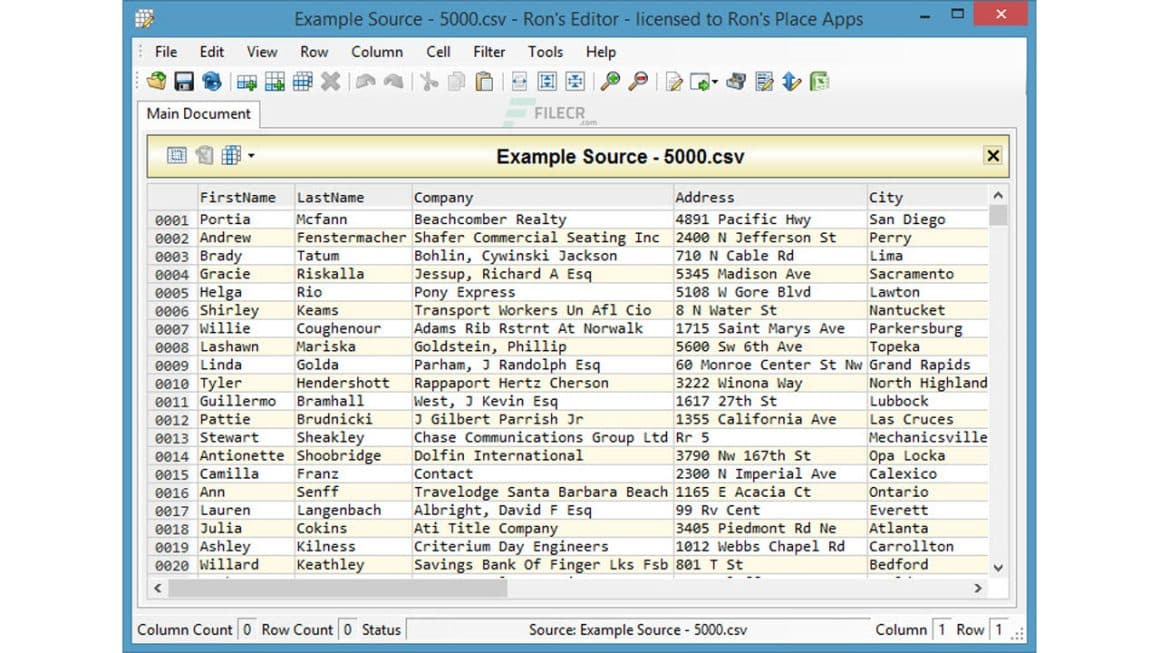The width and height of the screenshot is (1160, 653).
Task: Click the city cell "Grand Rapids"
Action: 928,365
